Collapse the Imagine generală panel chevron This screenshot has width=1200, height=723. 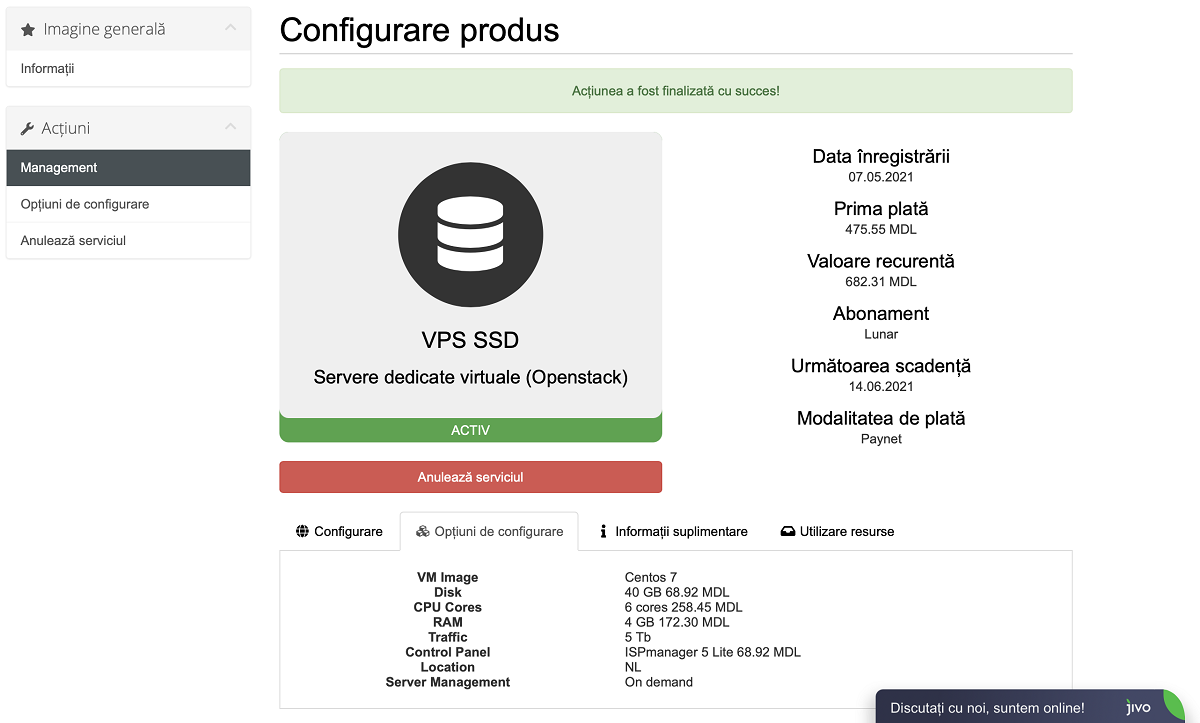pos(231,28)
